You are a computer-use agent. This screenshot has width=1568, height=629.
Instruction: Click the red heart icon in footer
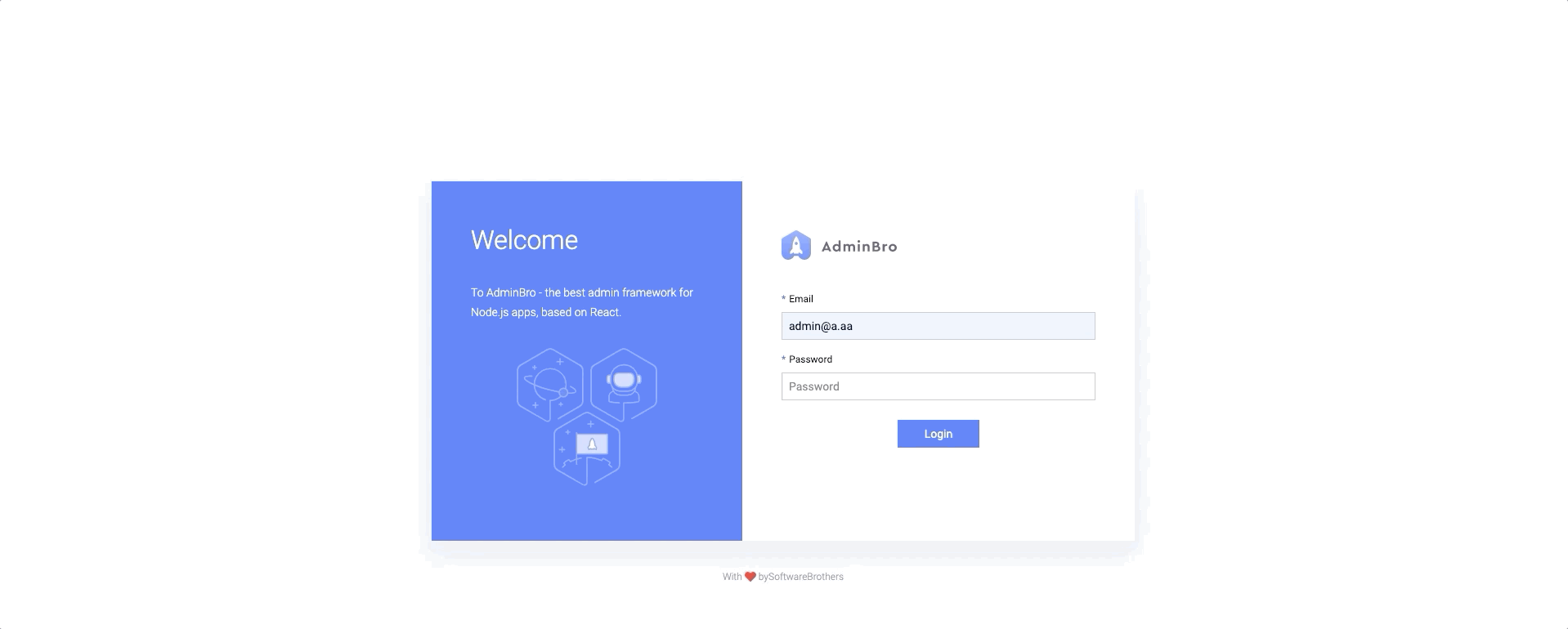[x=750, y=577]
